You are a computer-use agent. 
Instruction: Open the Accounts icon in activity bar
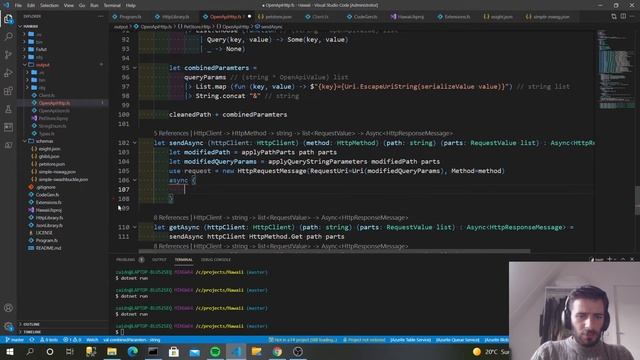click(x=8, y=308)
